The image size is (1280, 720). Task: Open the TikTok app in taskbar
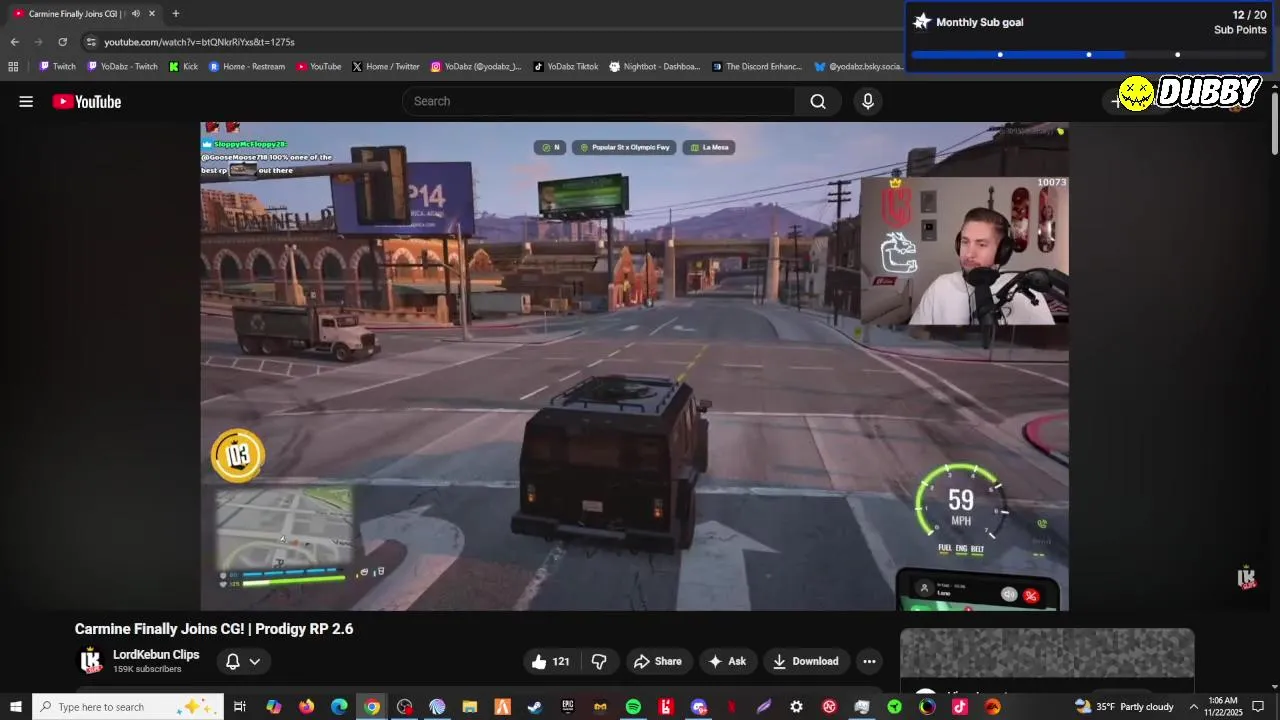pyautogui.click(x=960, y=707)
